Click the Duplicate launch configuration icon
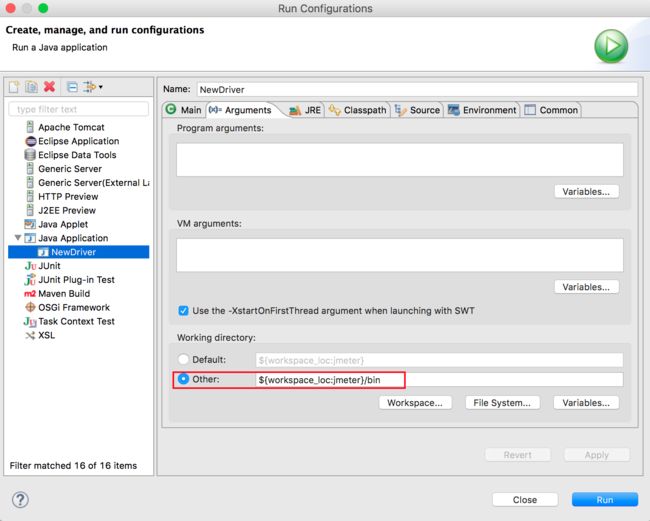Viewport: 650px width, 521px height. [x=32, y=87]
